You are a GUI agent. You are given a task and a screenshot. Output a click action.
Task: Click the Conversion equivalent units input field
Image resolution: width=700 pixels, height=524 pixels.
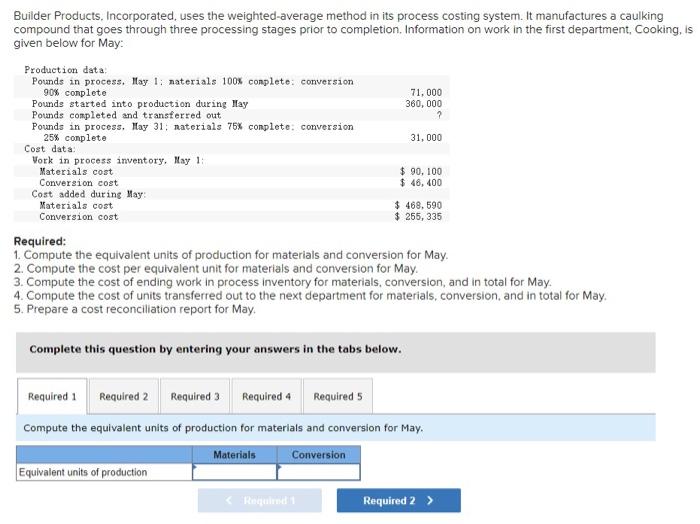[x=318, y=472]
